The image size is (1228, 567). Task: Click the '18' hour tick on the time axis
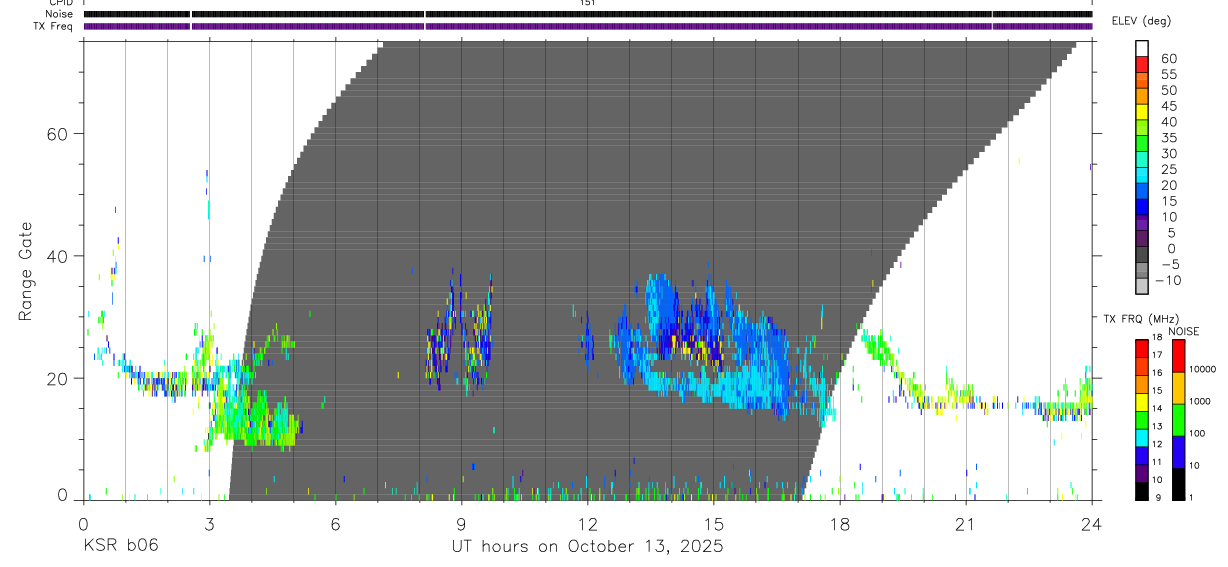[839, 523]
